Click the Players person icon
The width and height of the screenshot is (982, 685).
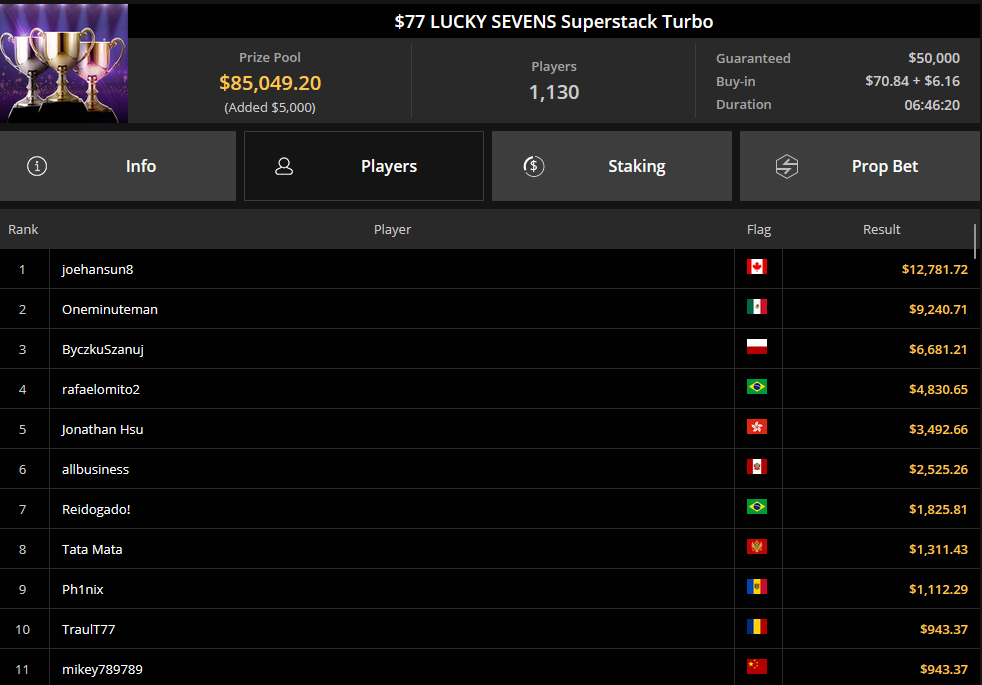click(284, 166)
